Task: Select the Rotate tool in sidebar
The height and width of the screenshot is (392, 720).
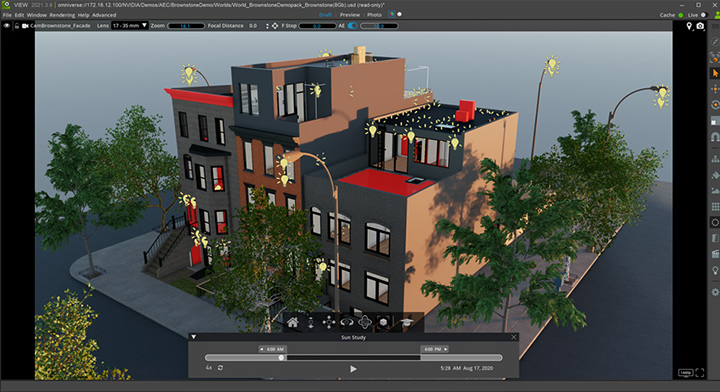Action: [714, 105]
